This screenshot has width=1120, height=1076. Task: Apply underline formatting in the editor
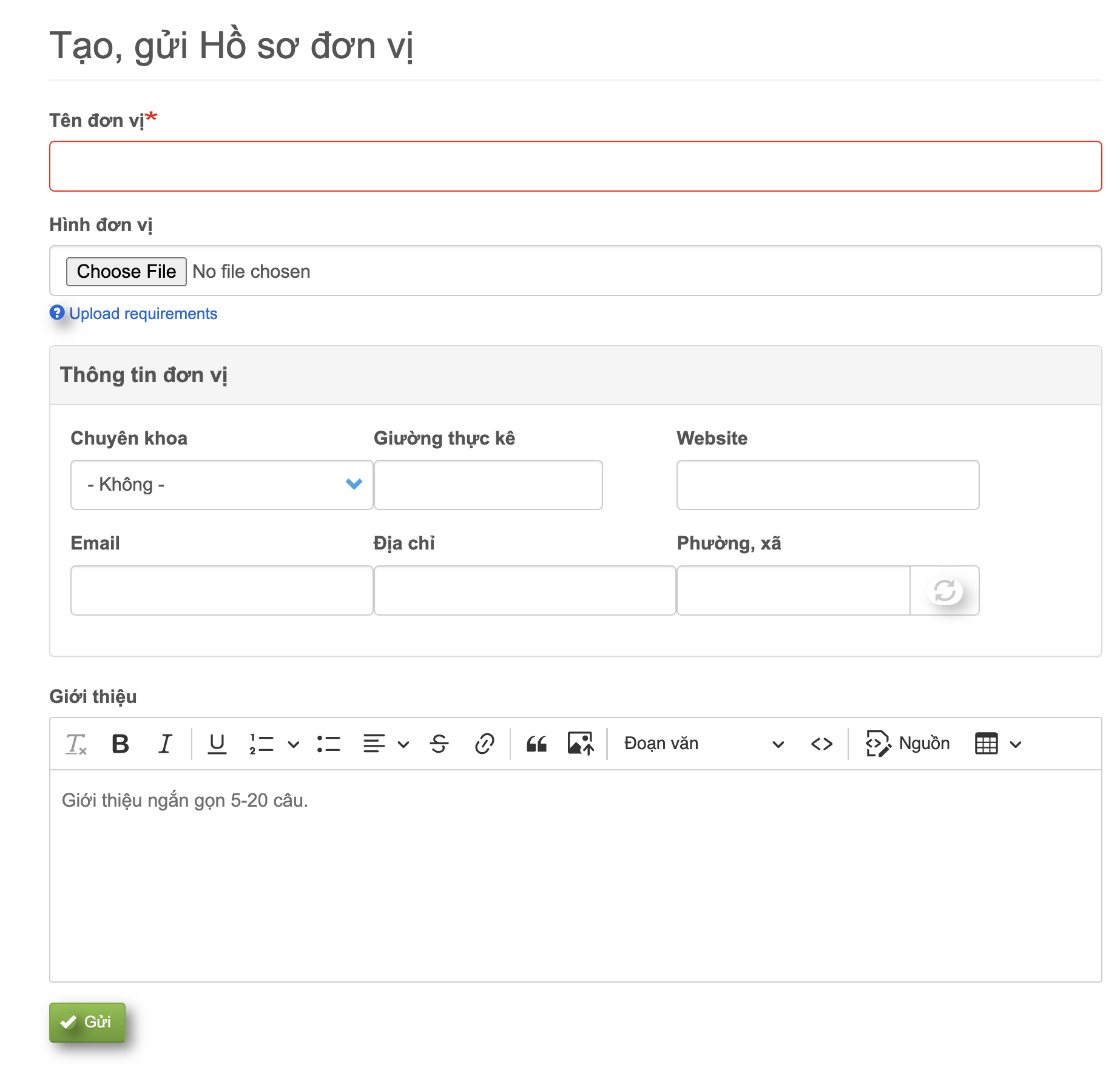[x=217, y=744]
